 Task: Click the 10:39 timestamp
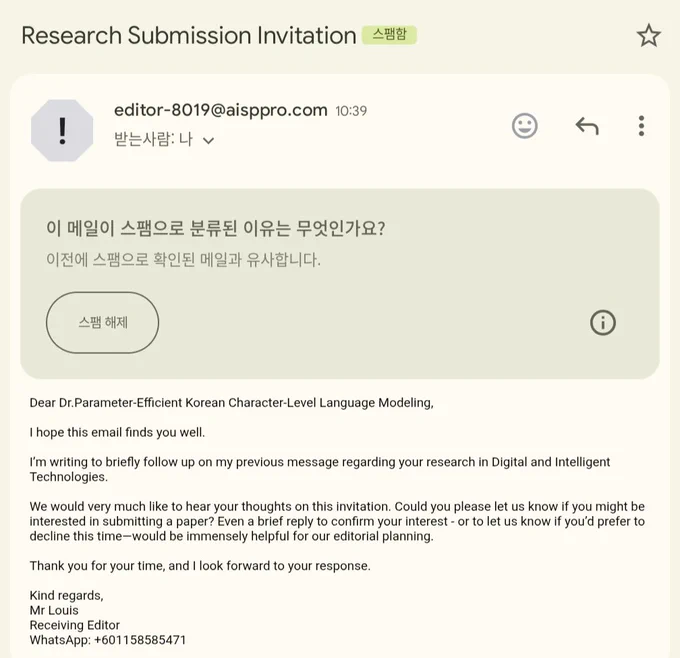tap(351, 111)
